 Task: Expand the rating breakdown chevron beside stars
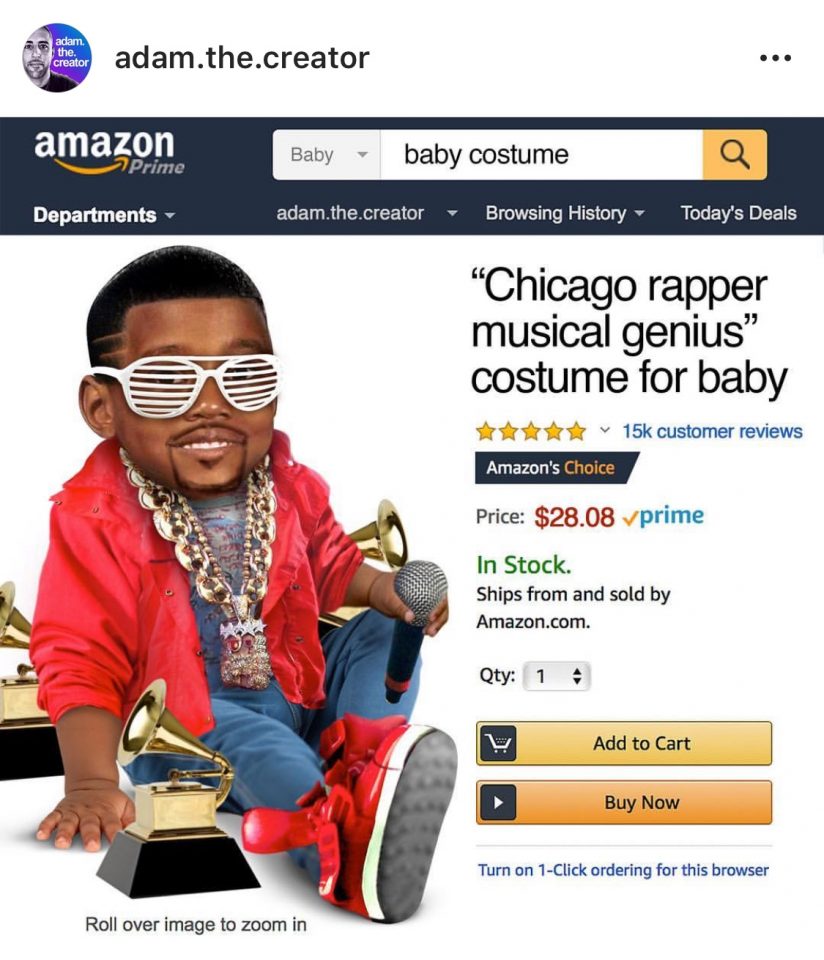coord(604,430)
